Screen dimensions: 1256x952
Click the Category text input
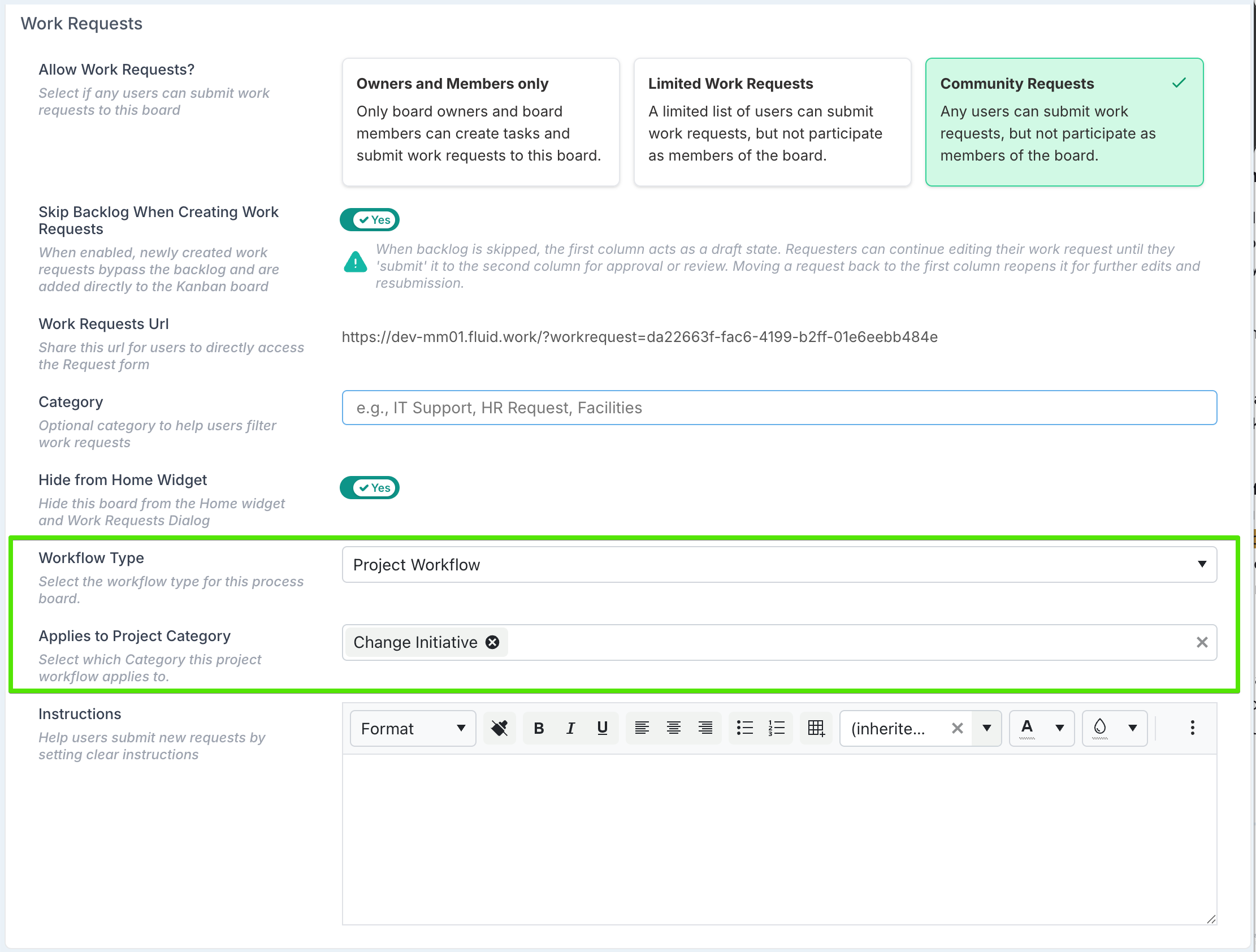click(779, 408)
